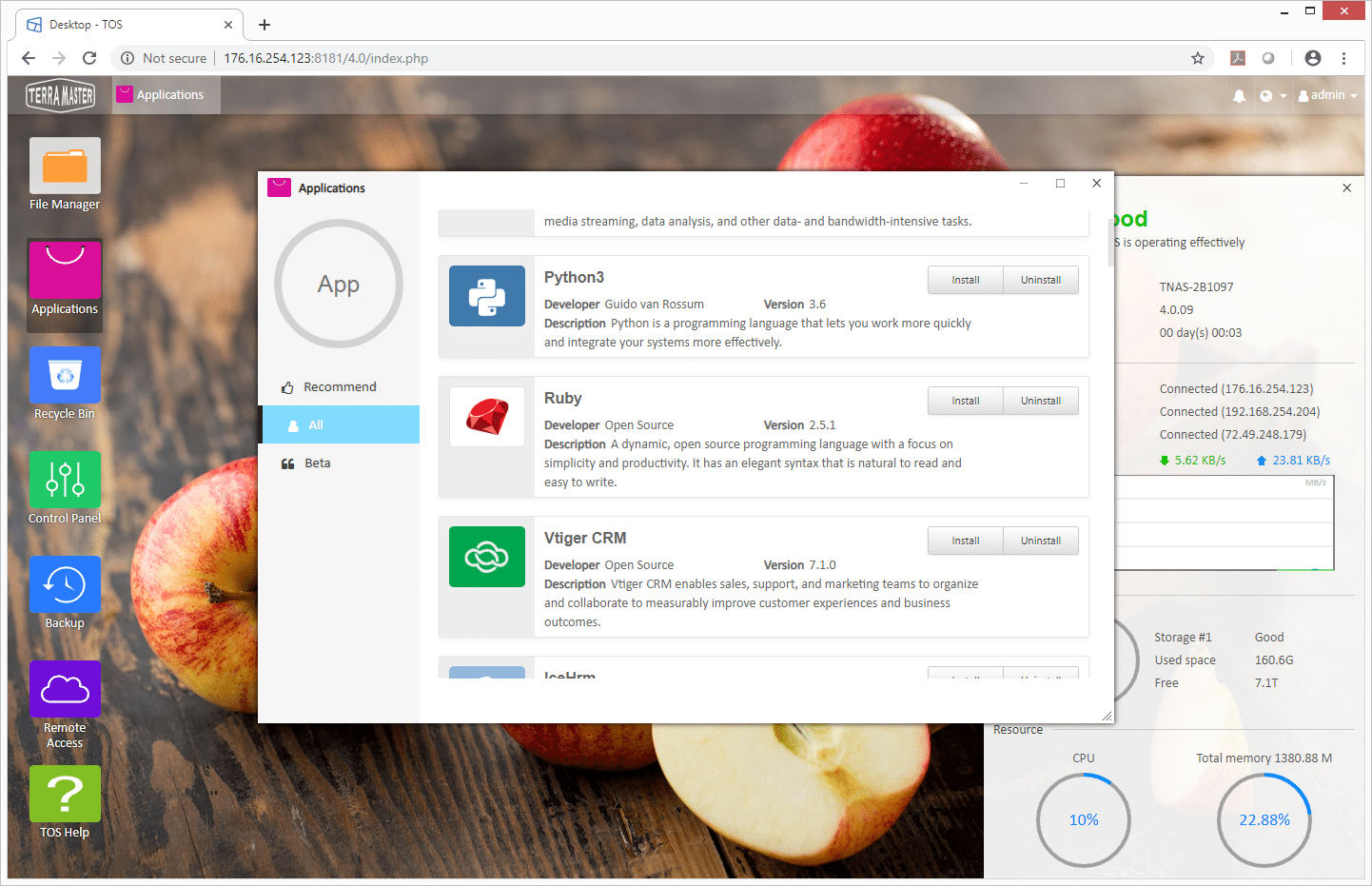
Task: Install Ruby
Action: 965,401
